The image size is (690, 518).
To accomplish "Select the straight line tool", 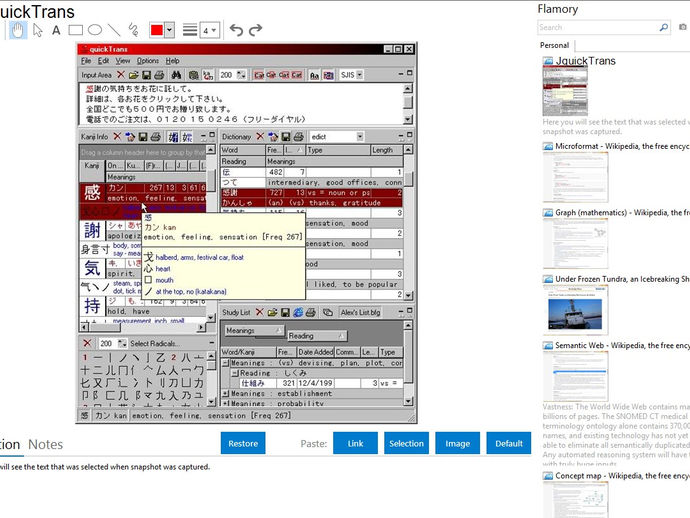I will coord(114,30).
